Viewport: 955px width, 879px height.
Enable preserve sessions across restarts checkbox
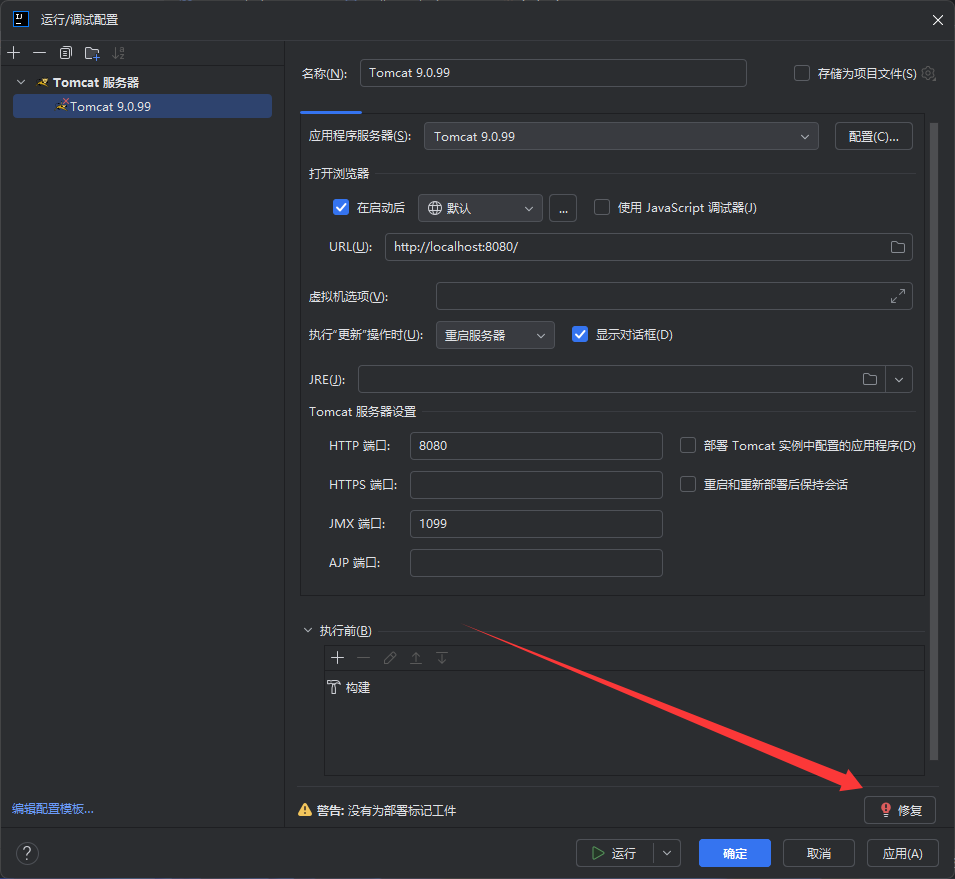click(x=688, y=484)
